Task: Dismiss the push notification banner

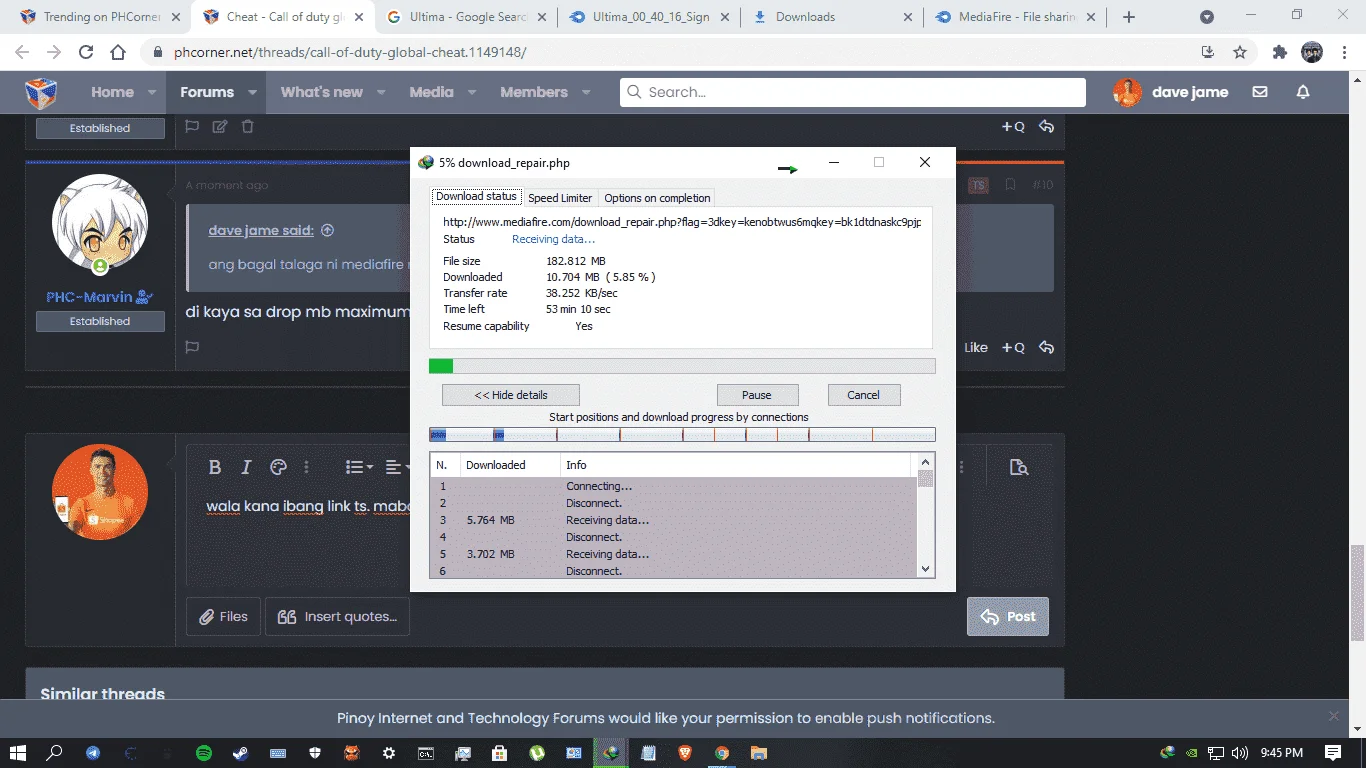Action: tap(1333, 716)
